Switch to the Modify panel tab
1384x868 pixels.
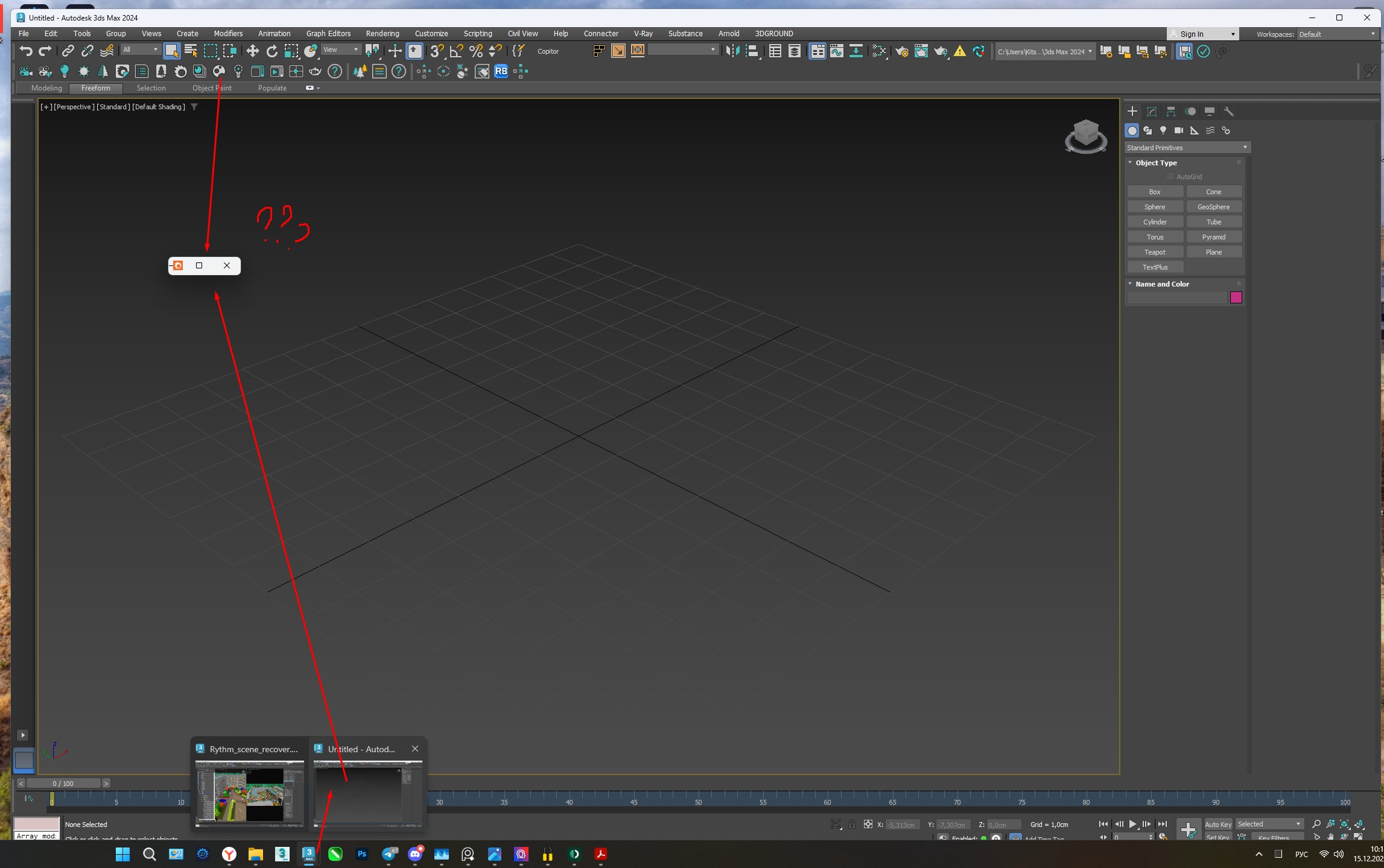point(1151,112)
